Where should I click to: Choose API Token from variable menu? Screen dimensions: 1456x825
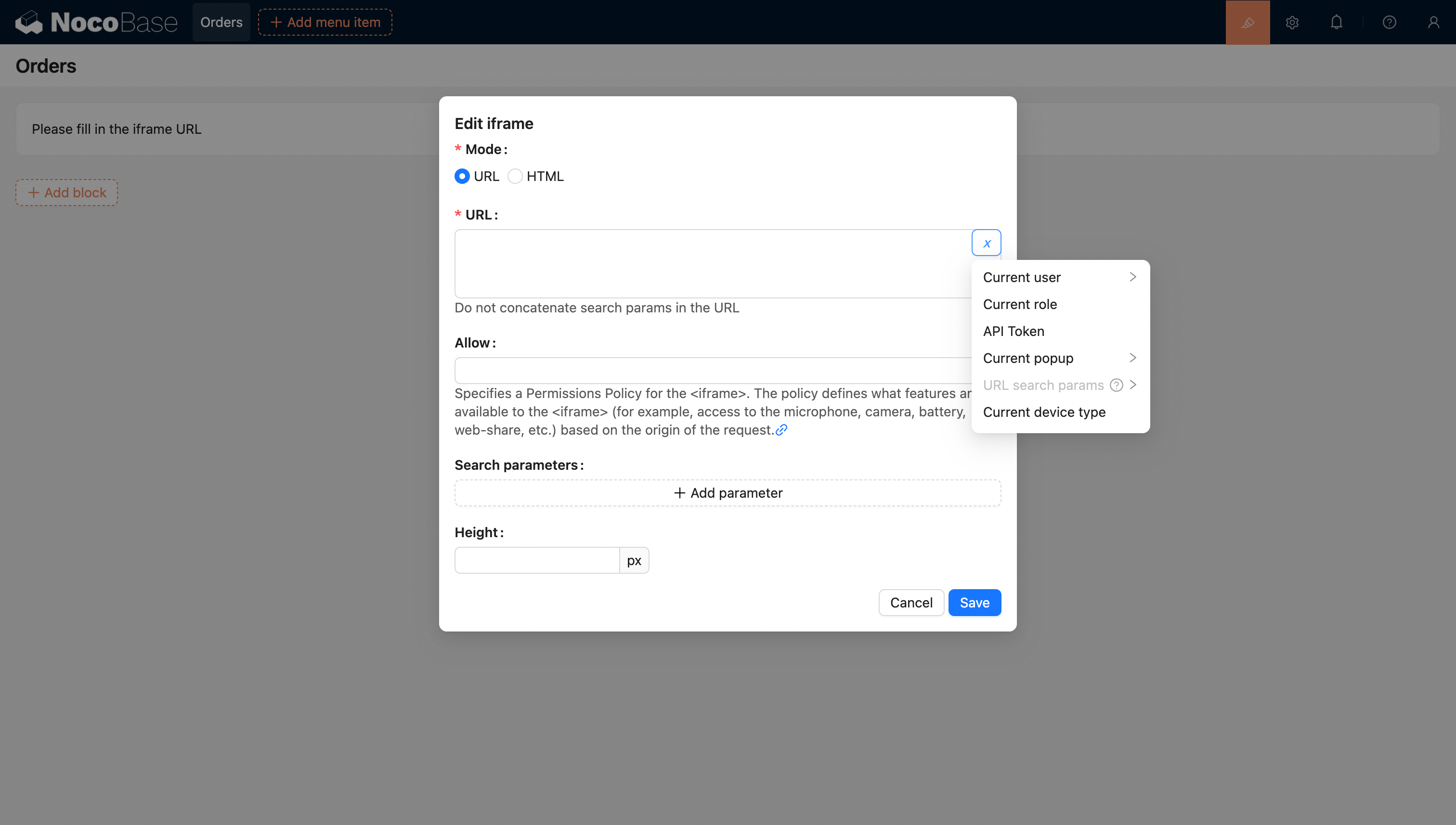pyautogui.click(x=1014, y=332)
